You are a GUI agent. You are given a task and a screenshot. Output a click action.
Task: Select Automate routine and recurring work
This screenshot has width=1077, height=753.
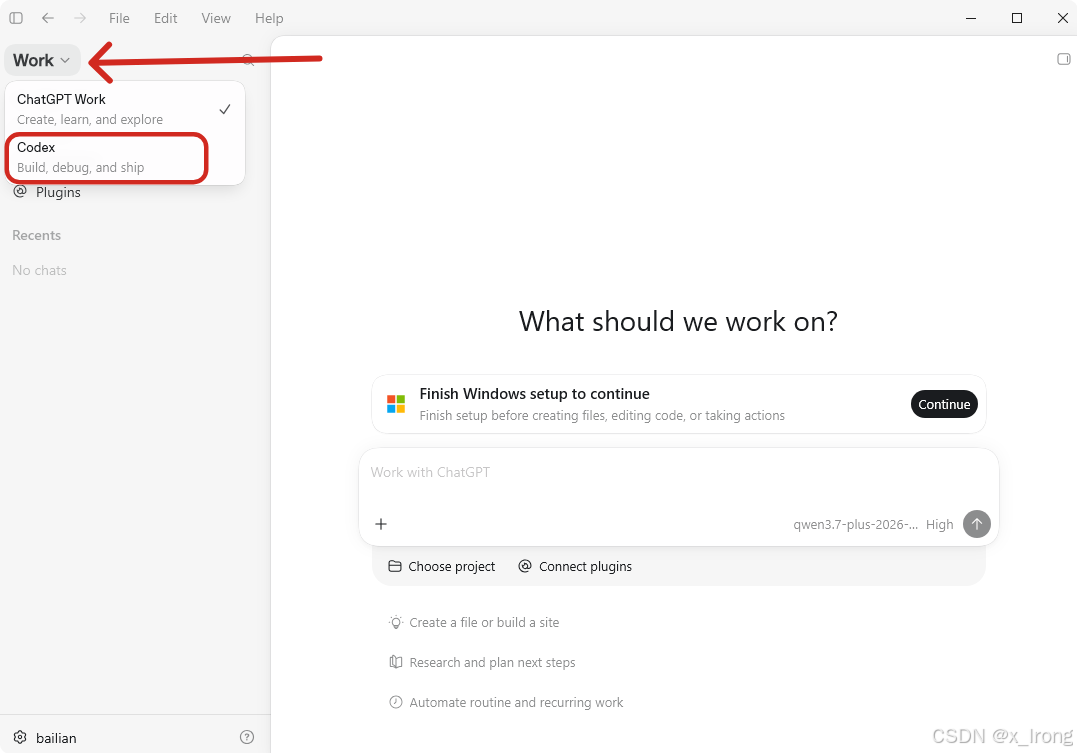point(506,702)
